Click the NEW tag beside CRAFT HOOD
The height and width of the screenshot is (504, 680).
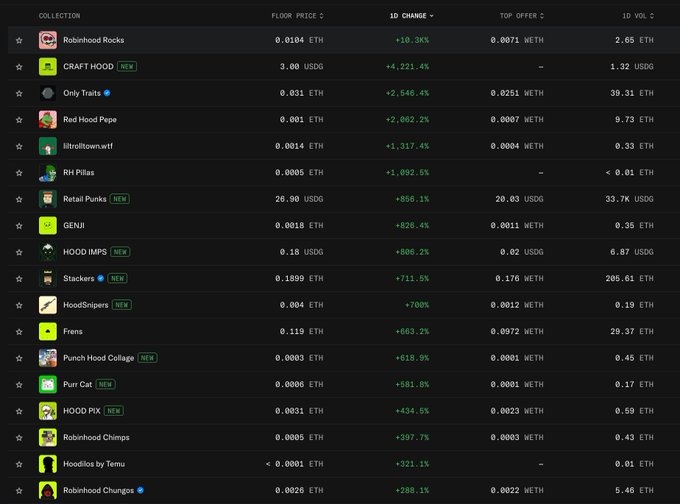pos(127,66)
